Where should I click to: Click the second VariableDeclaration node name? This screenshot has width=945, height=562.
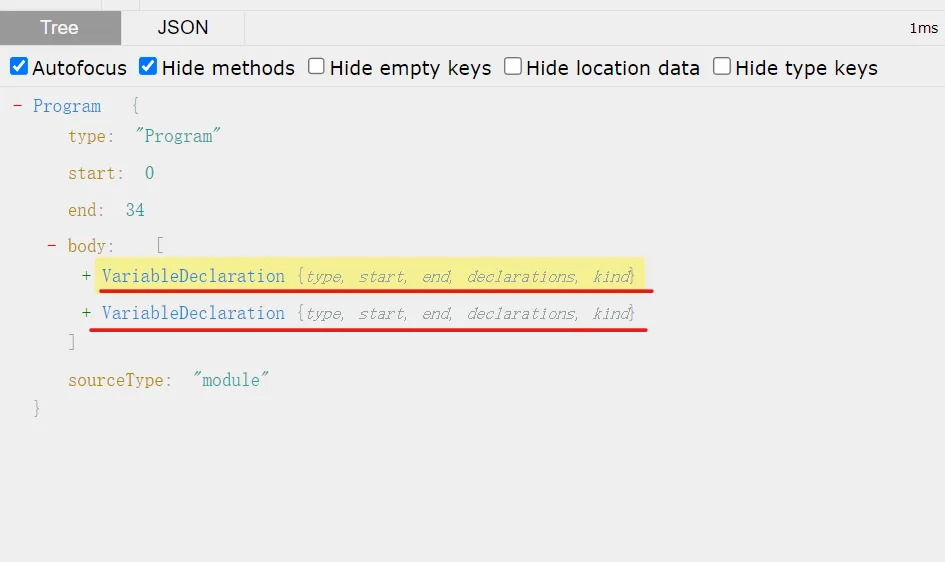click(193, 313)
